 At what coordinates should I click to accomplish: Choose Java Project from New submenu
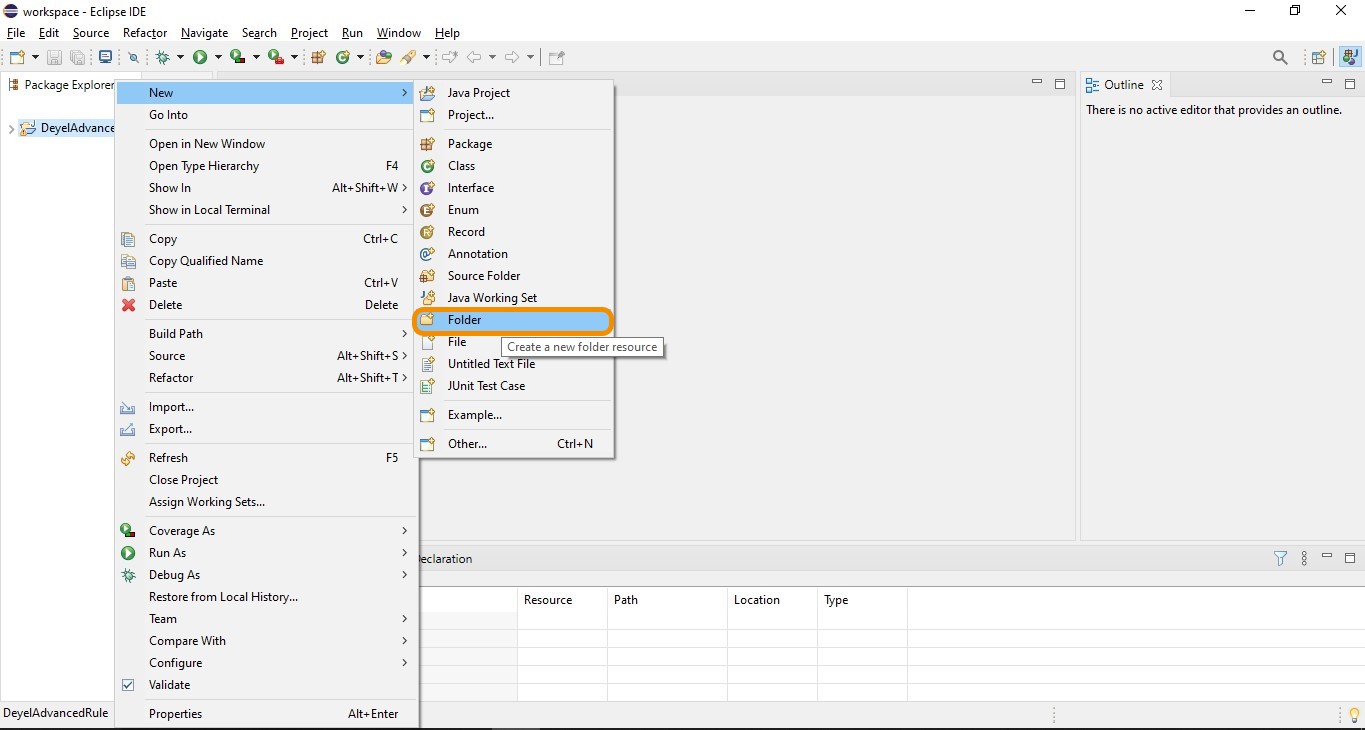coord(513,93)
